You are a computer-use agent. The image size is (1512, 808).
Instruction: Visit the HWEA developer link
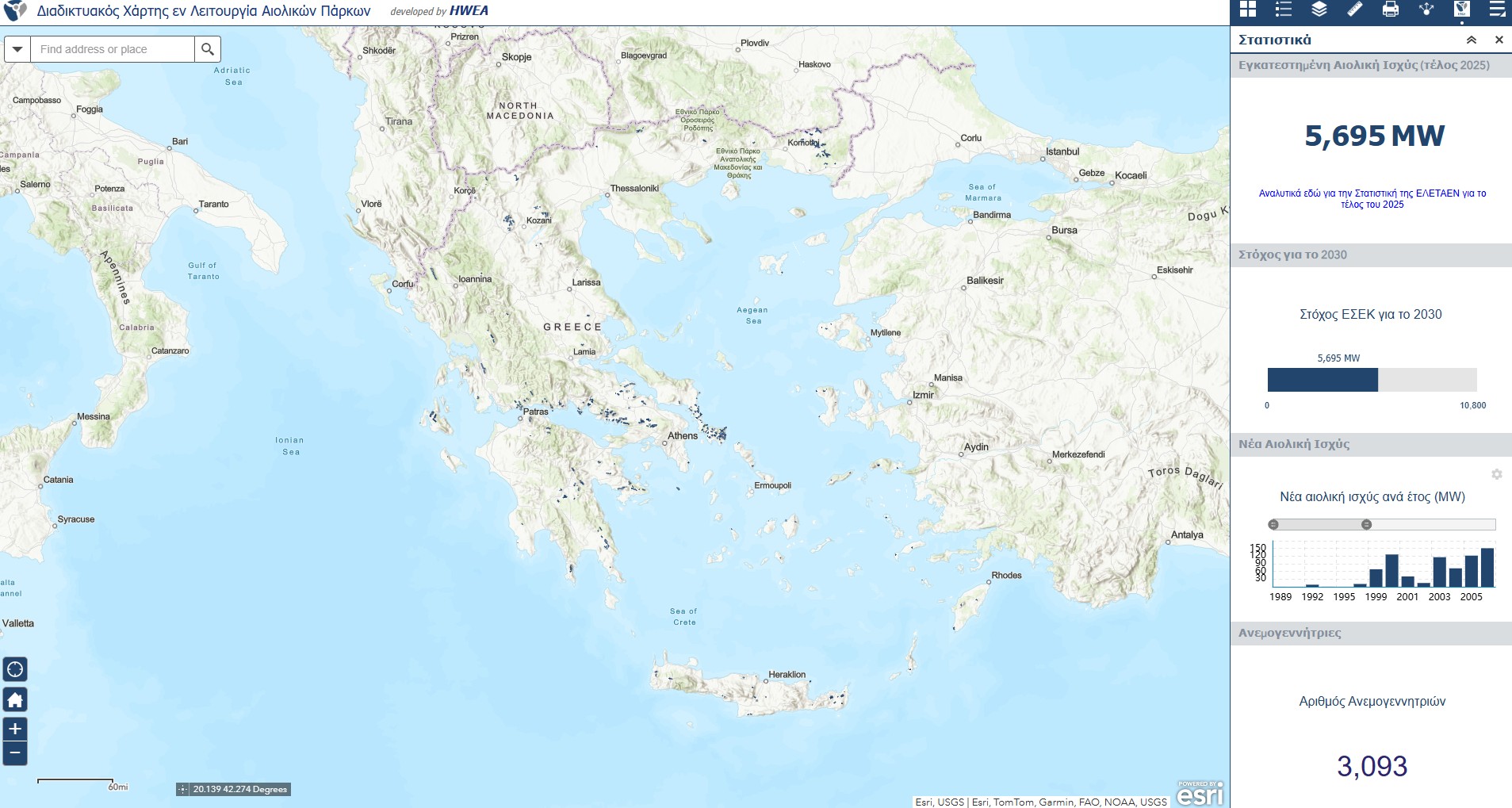[x=469, y=11]
